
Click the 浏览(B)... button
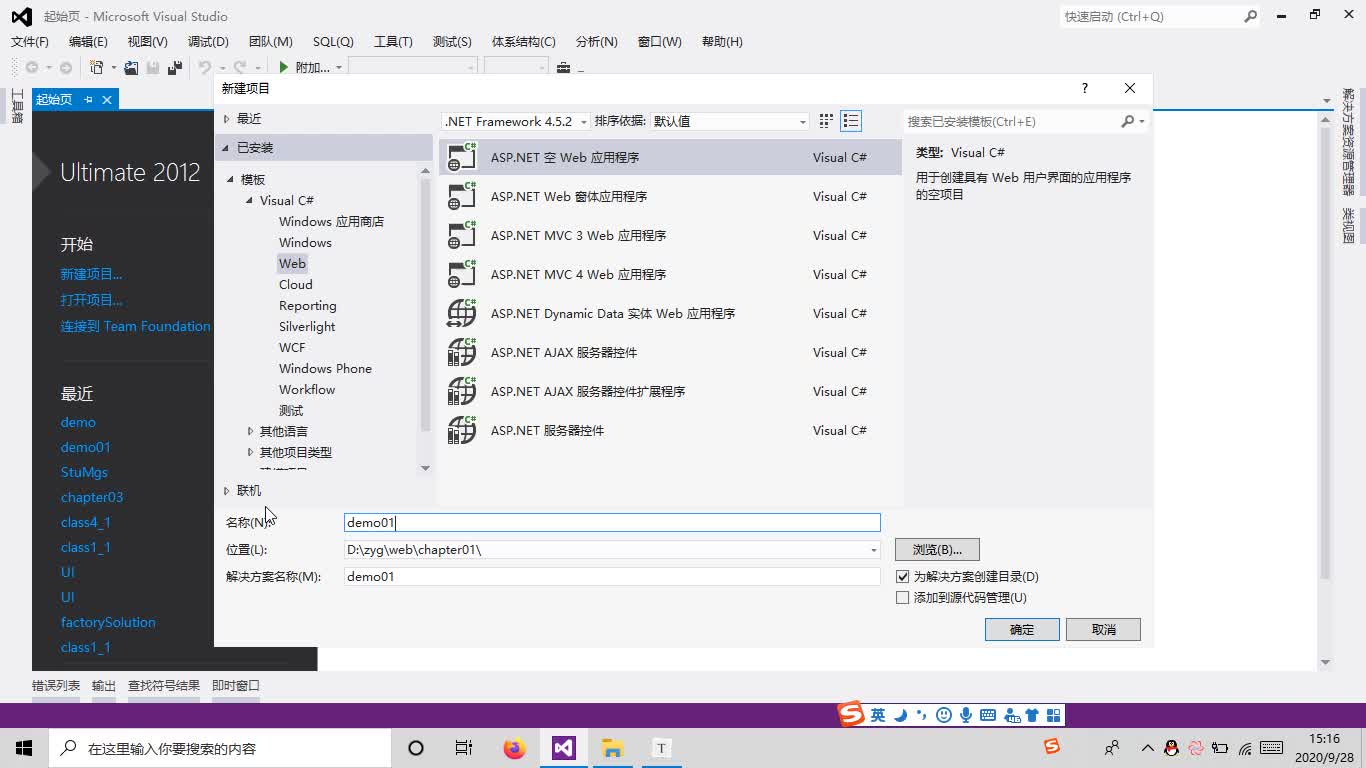937,550
